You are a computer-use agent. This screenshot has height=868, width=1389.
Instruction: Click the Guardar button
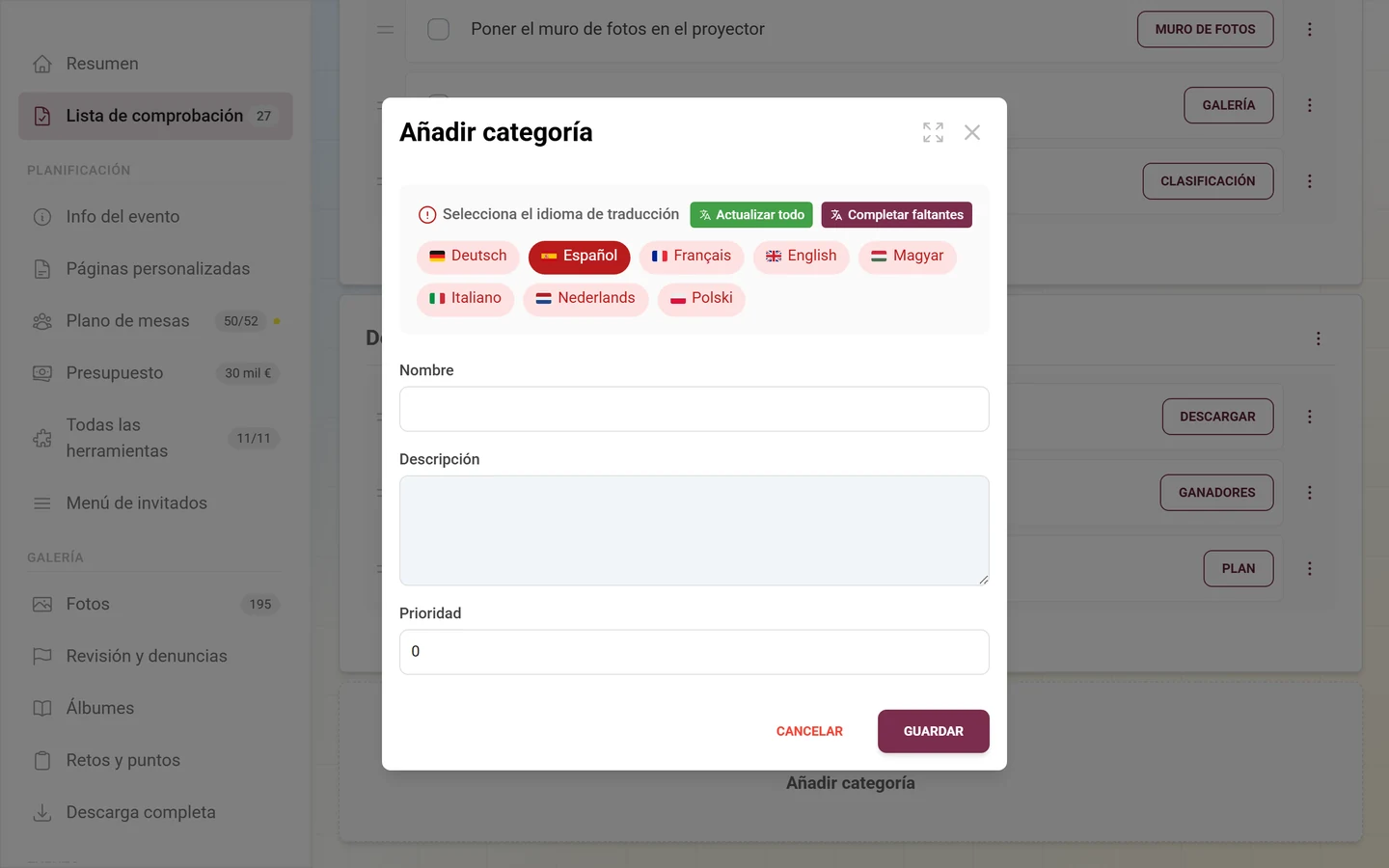(933, 731)
